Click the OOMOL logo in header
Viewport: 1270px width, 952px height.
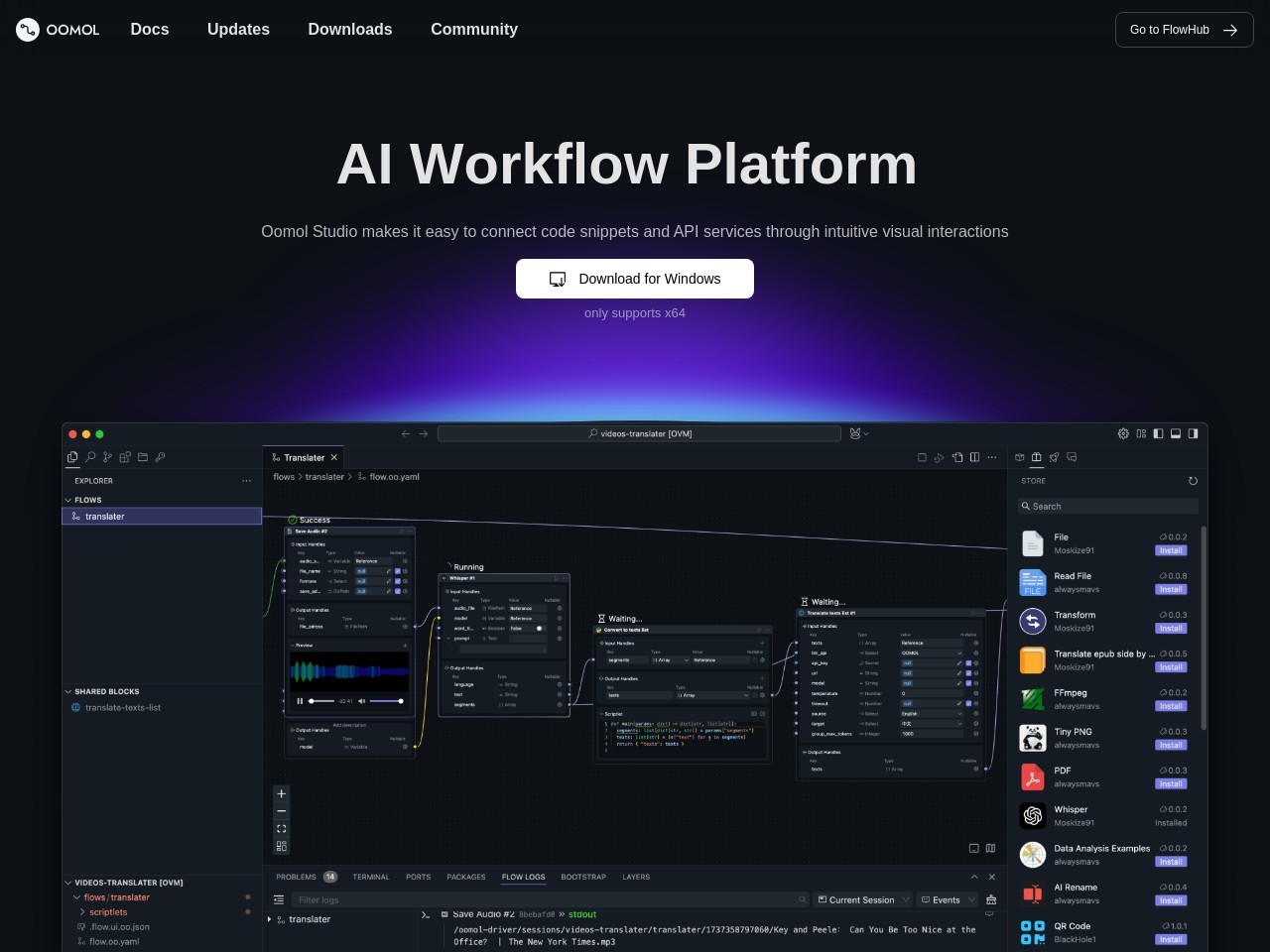(58, 30)
